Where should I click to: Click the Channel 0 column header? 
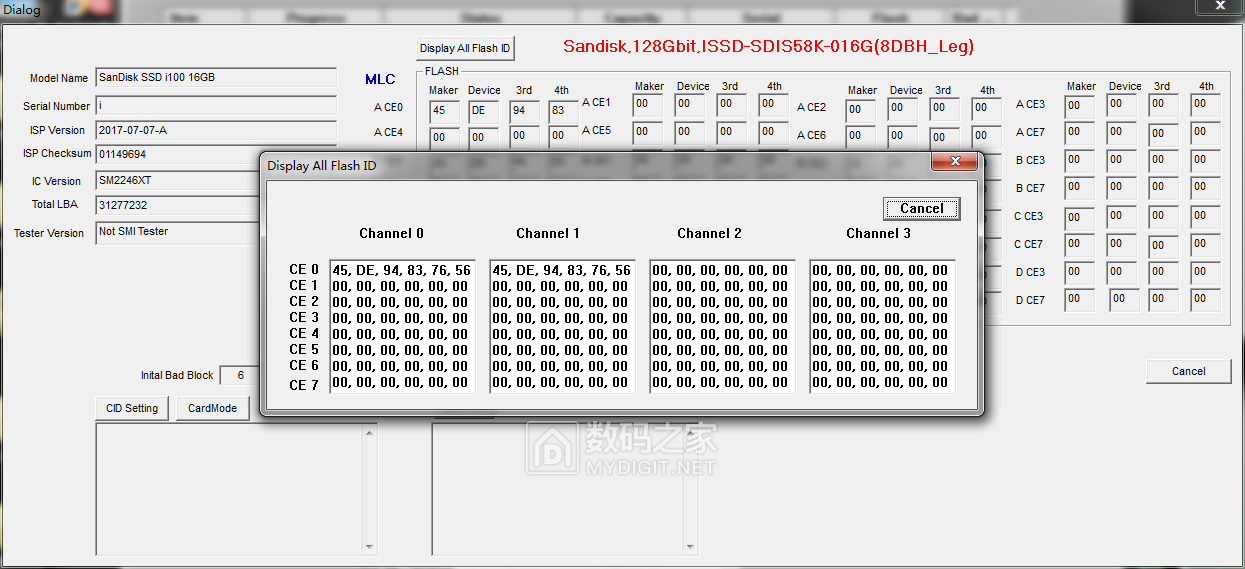(x=392, y=233)
